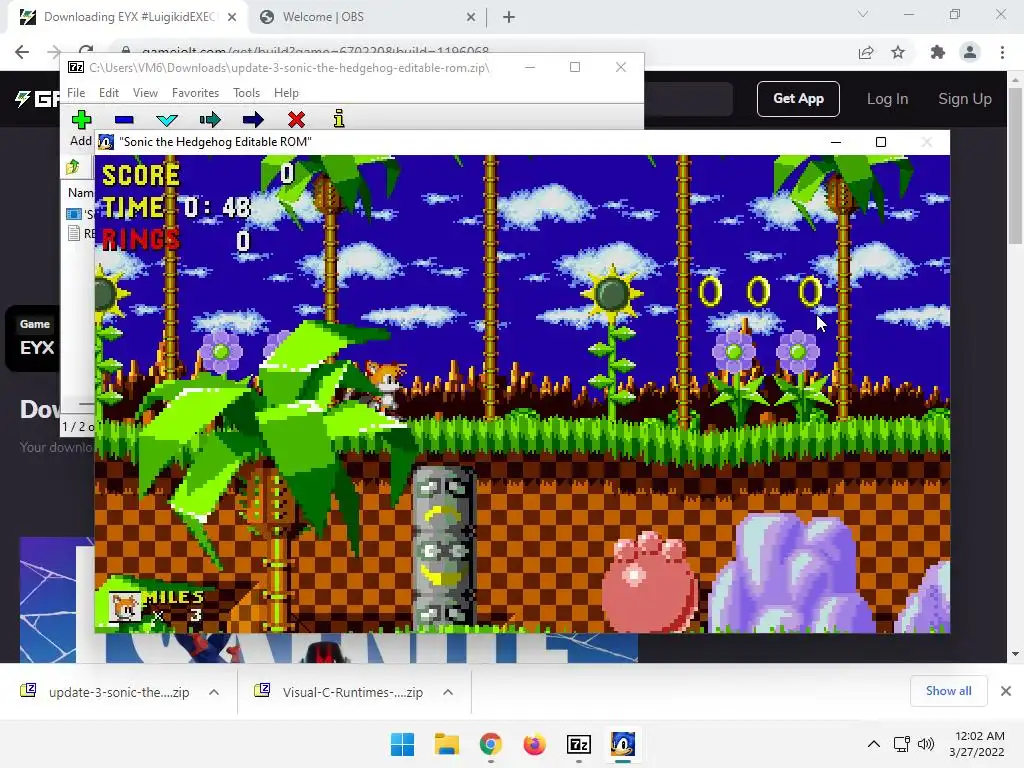Click the Chrome taskbar icon
Image resolution: width=1024 pixels, height=768 pixels.
point(490,744)
